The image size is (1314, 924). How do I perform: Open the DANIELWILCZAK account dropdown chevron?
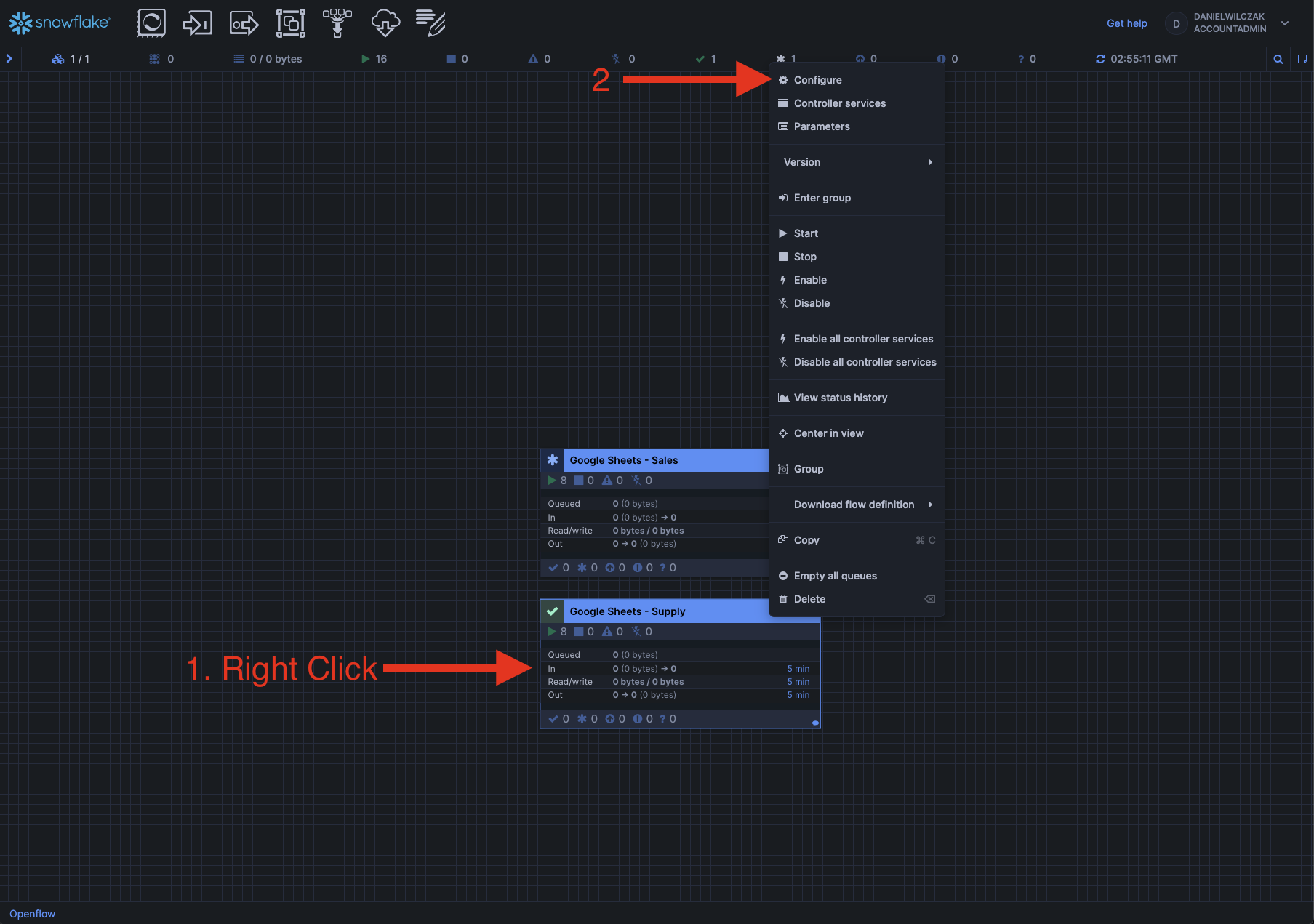[x=1285, y=23]
